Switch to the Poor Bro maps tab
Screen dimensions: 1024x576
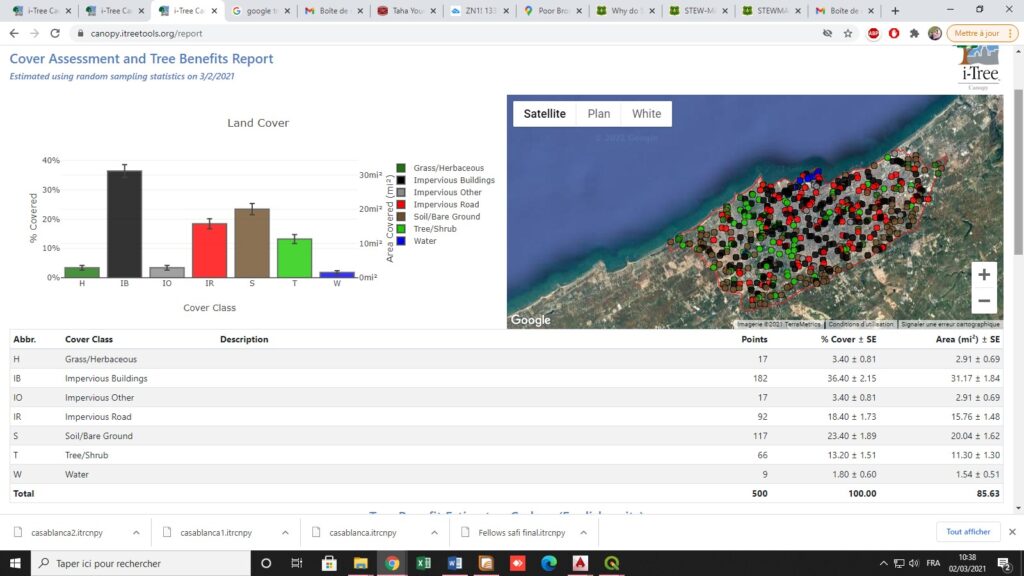[x=552, y=10]
